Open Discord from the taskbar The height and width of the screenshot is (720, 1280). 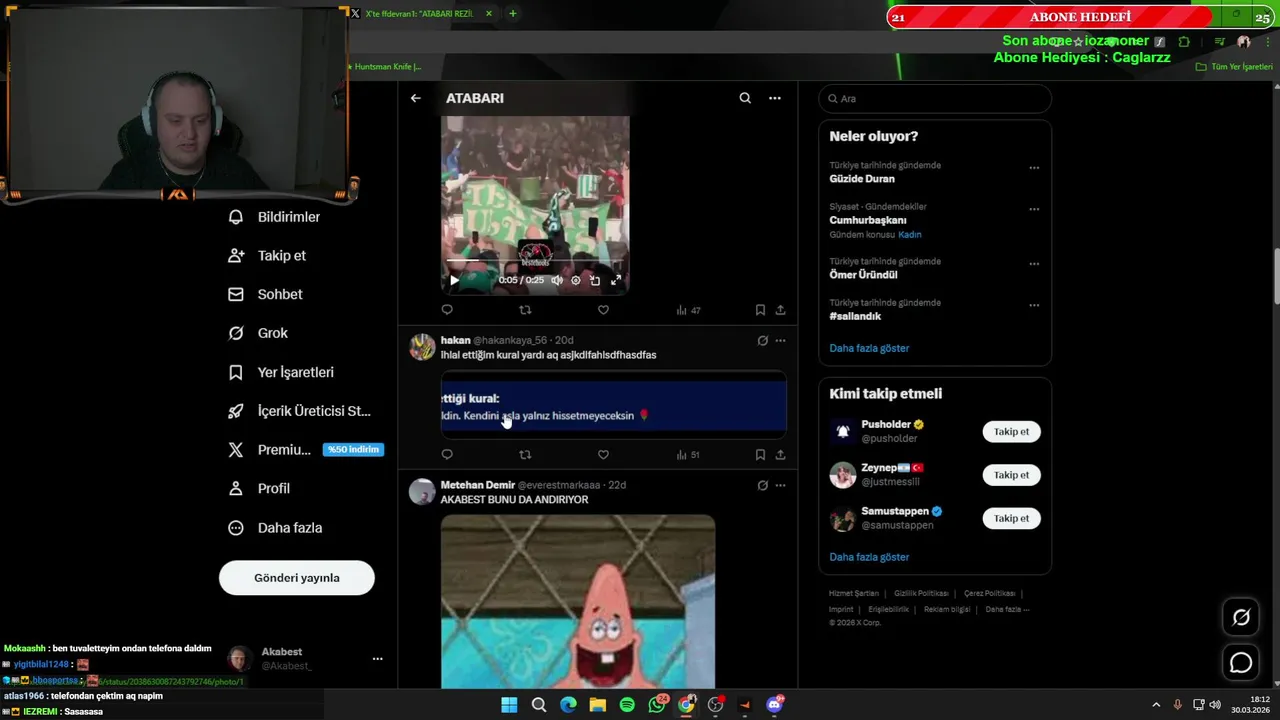(x=775, y=705)
